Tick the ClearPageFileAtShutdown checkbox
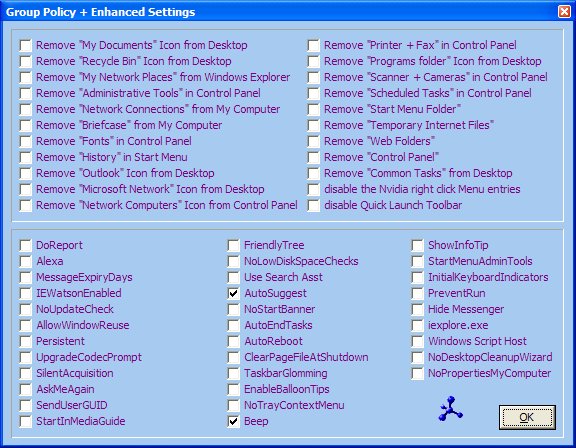This screenshot has width=576, height=448. [x=233, y=357]
